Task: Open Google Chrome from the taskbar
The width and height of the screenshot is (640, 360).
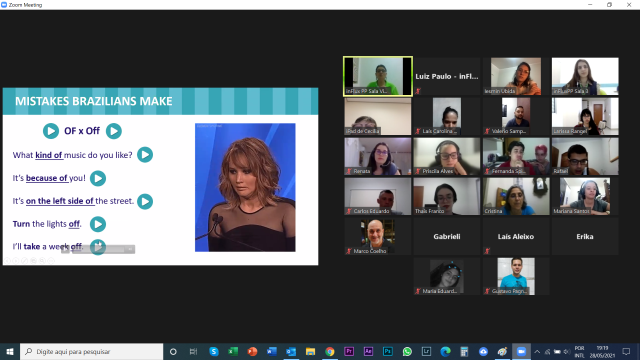Action: point(330,351)
